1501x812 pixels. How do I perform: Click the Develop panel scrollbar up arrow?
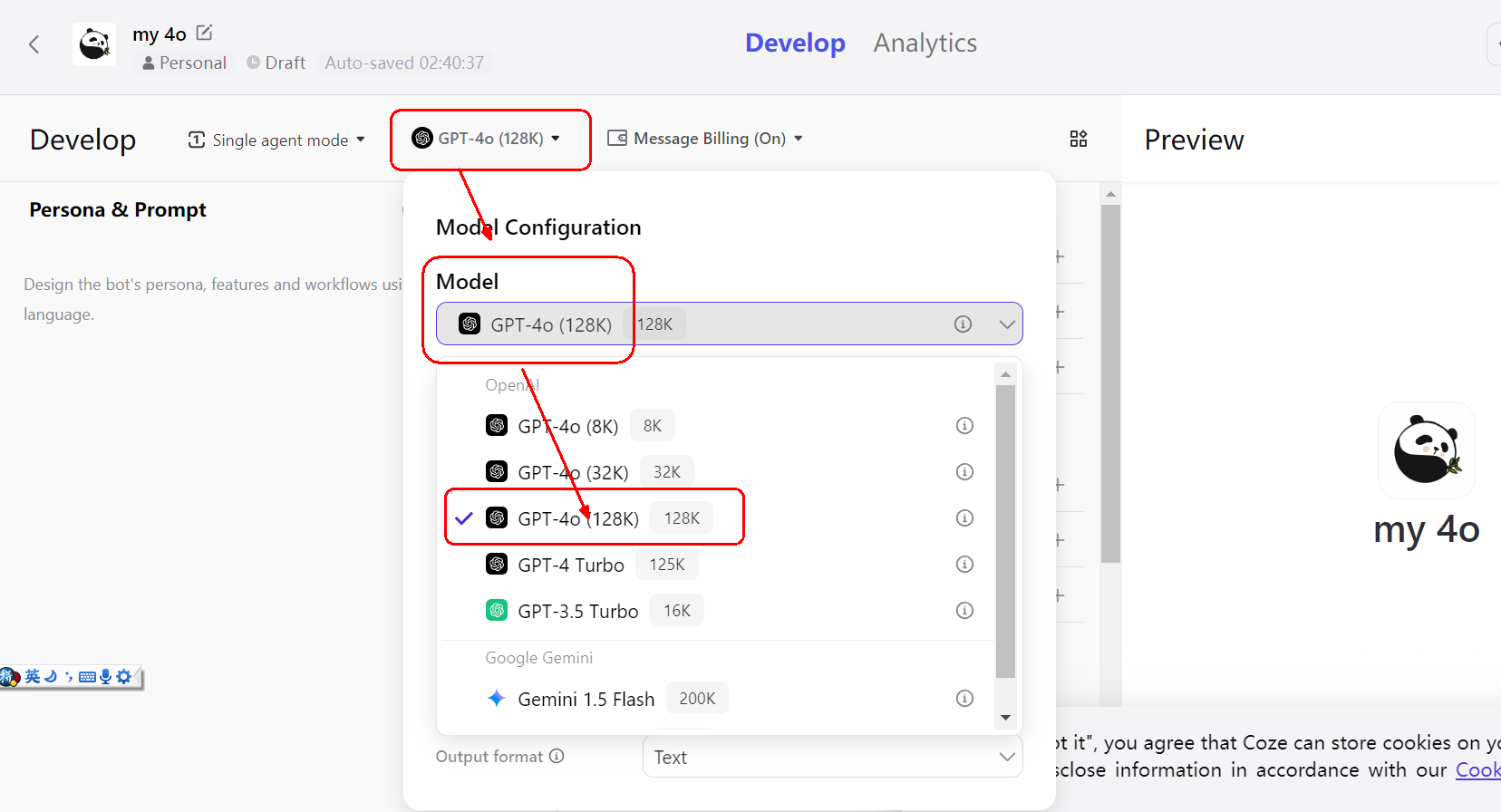1110,194
